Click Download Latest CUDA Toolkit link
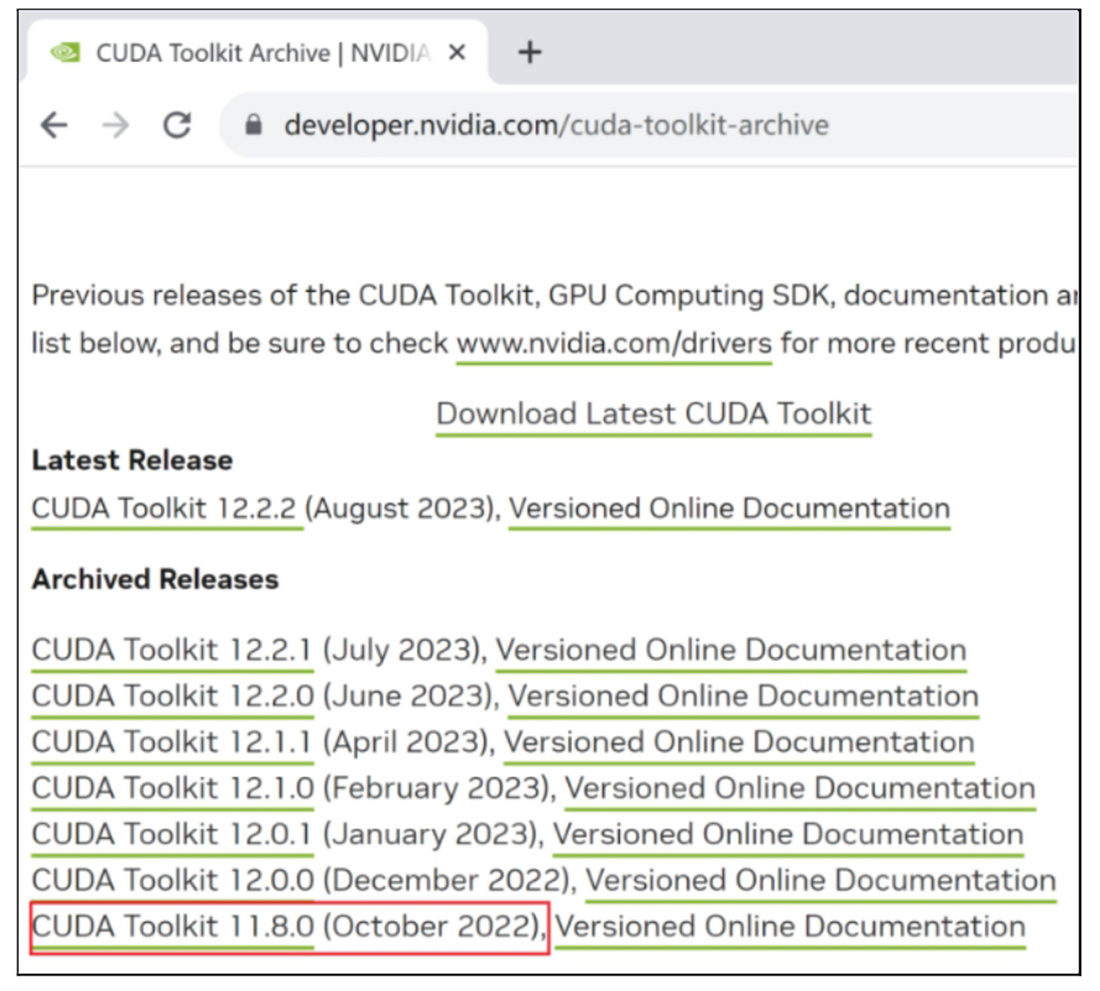1100x991 pixels. tap(653, 414)
